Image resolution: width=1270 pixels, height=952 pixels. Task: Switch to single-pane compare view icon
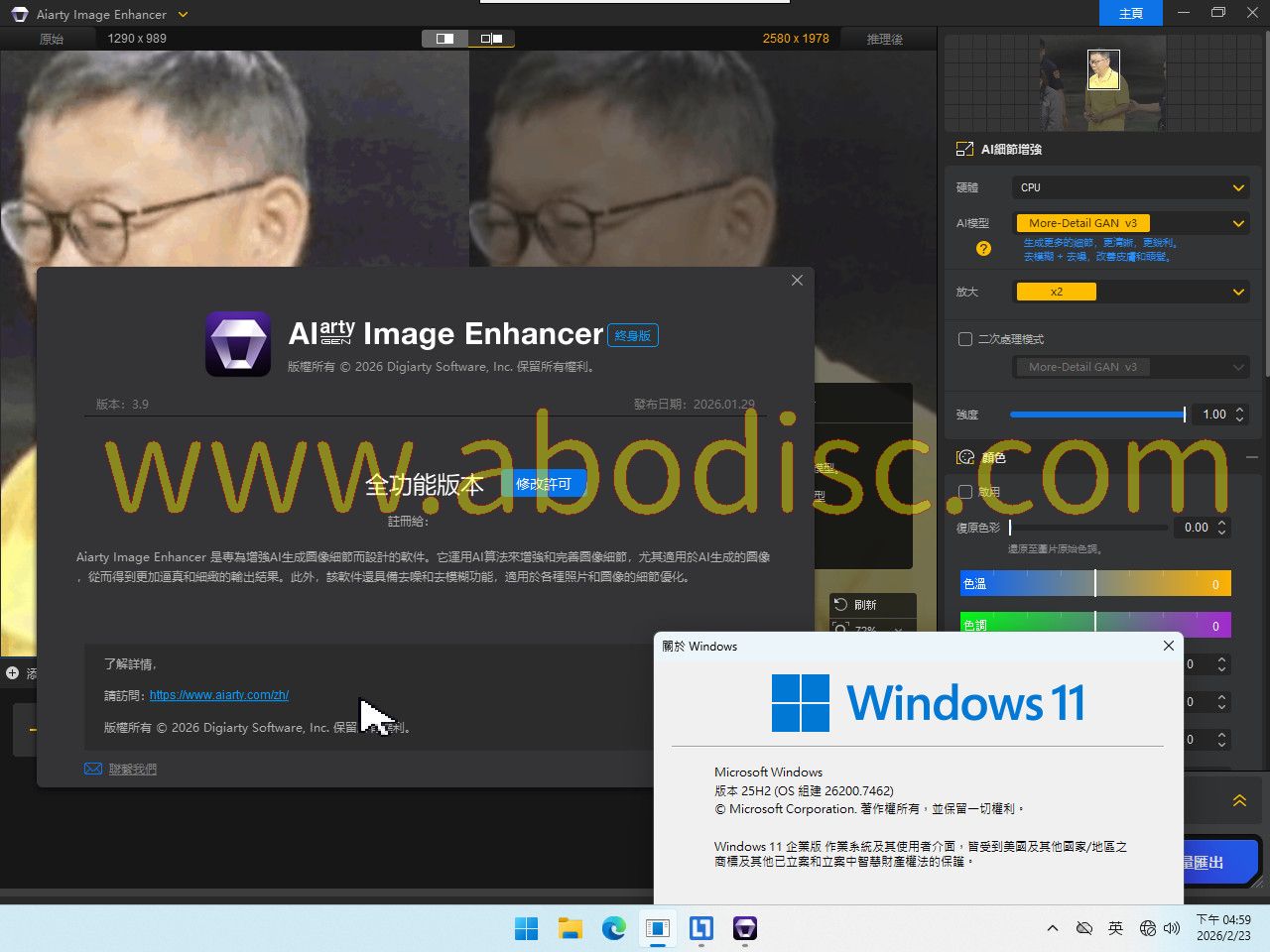pos(445,39)
